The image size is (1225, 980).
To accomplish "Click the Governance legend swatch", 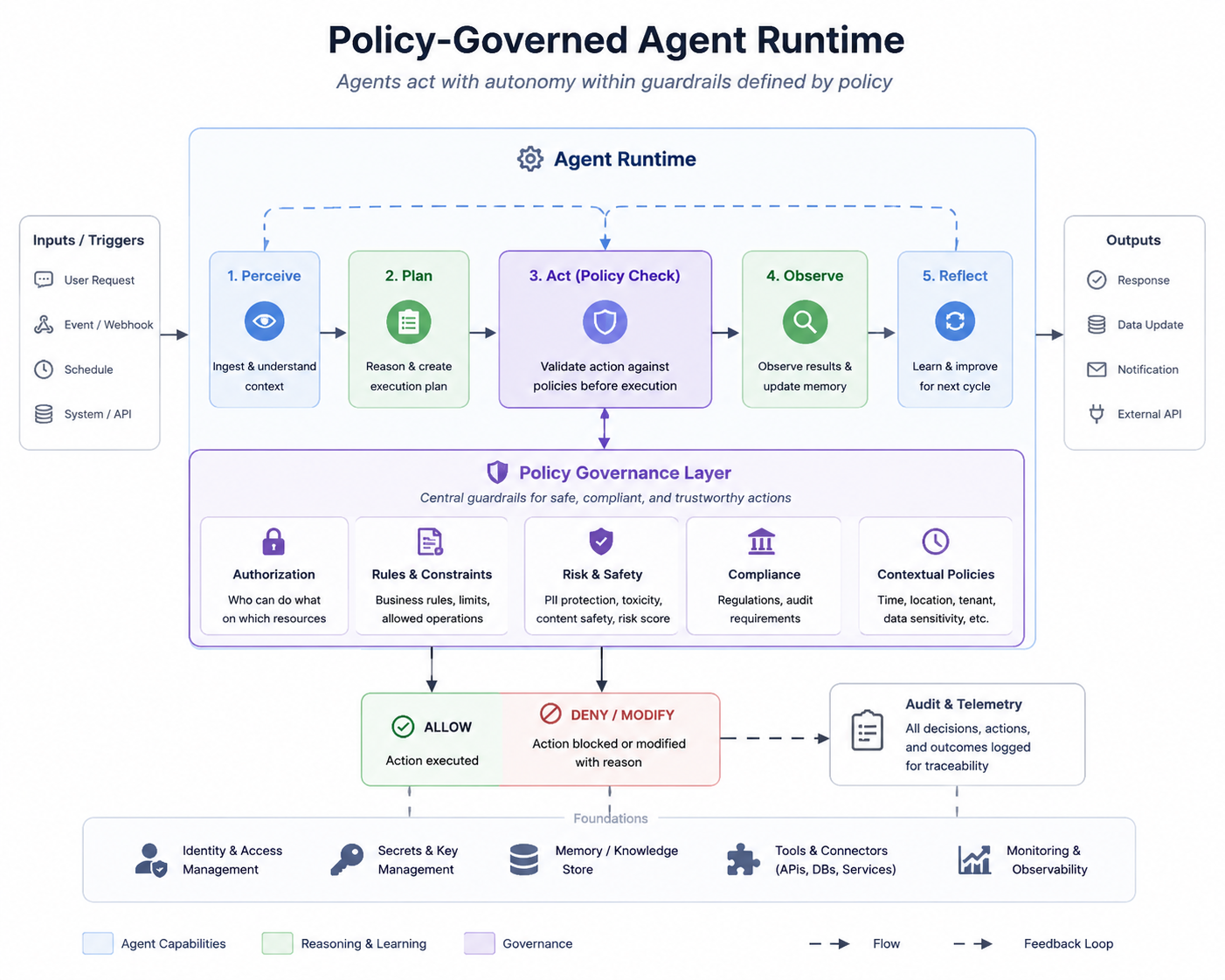I will [x=480, y=943].
